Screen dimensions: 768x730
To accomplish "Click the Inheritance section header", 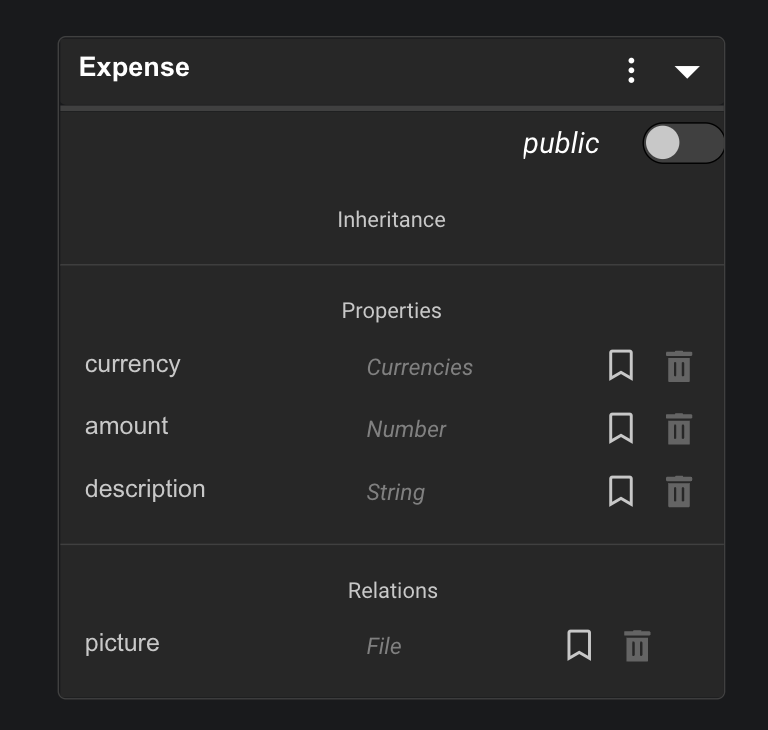I will click(391, 220).
